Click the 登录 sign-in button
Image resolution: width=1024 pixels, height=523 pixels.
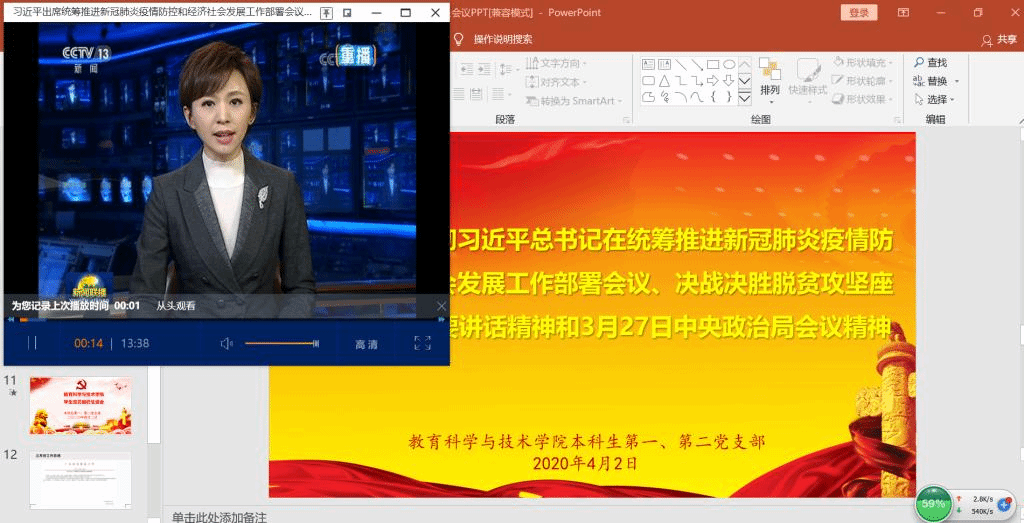858,13
